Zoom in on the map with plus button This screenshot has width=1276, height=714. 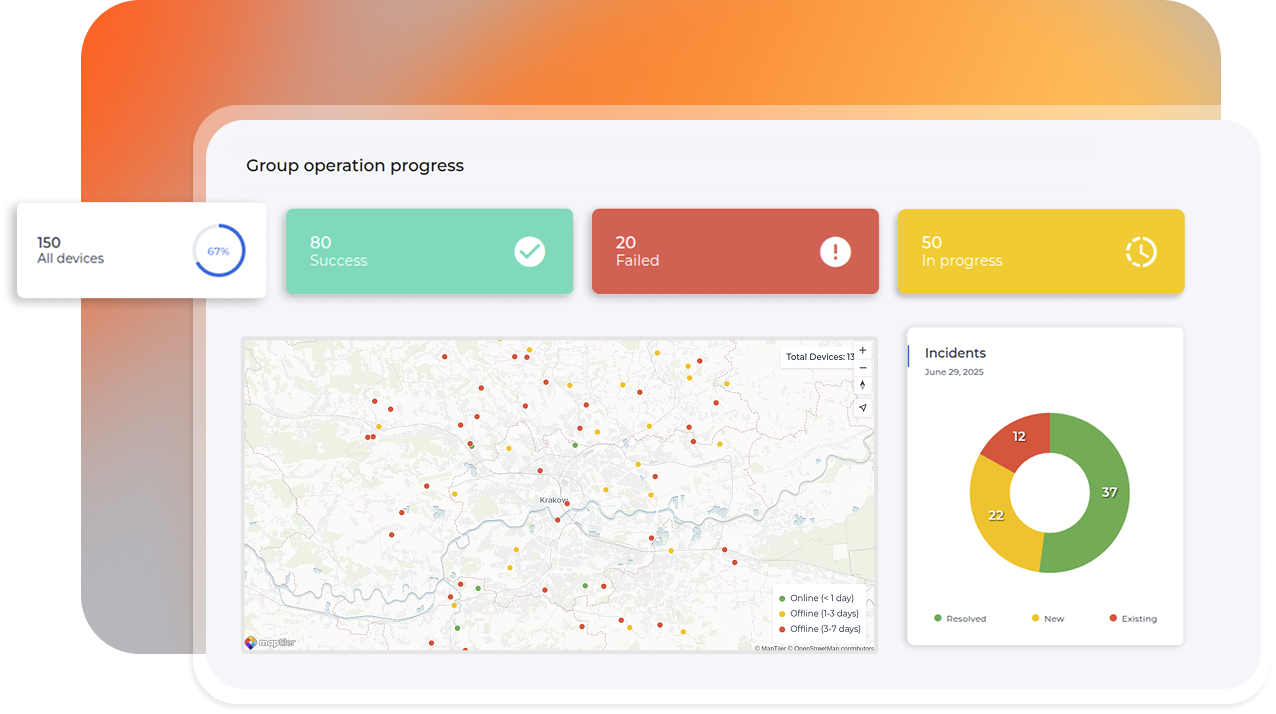coord(863,351)
